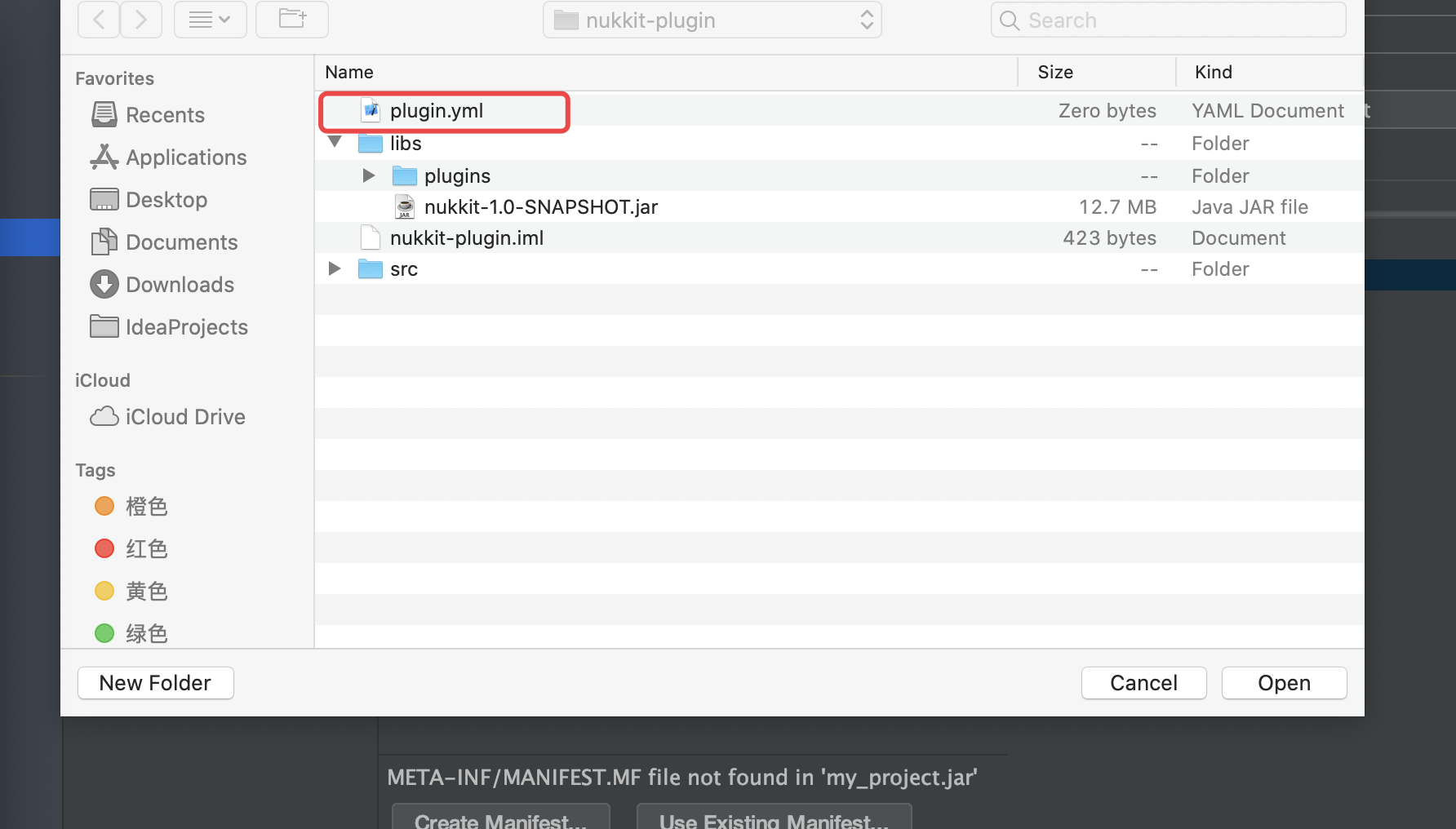Select the plugin.yml file
Screen dimensions: 1456x829
click(x=436, y=111)
